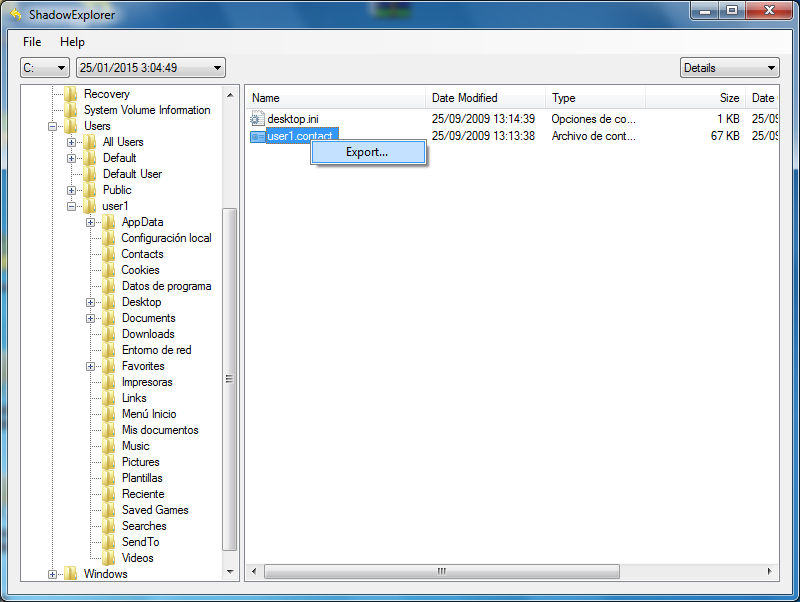Open the File menu
Image resolution: width=800 pixels, height=602 pixels.
click(x=32, y=42)
